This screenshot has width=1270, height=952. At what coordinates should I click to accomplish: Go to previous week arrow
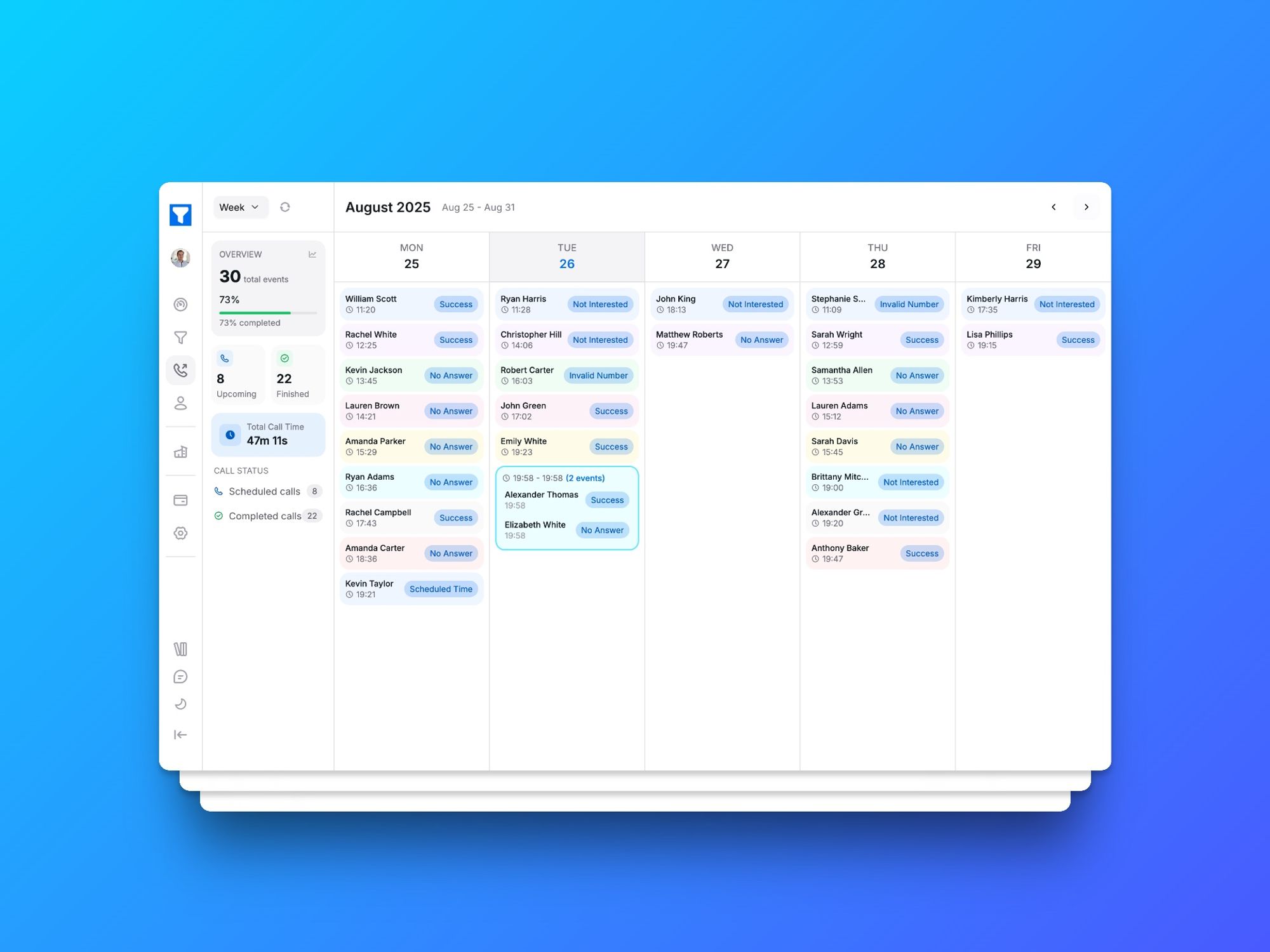(x=1054, y=207)
